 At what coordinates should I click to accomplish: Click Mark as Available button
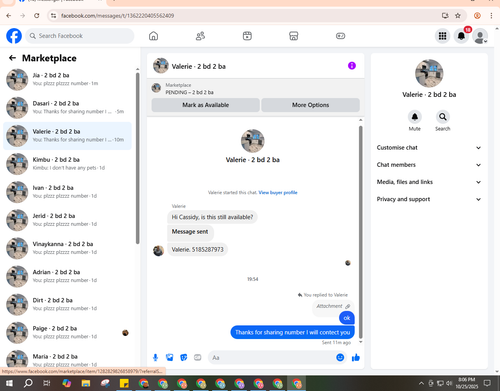pyautogui.click(x=205, y=105)
